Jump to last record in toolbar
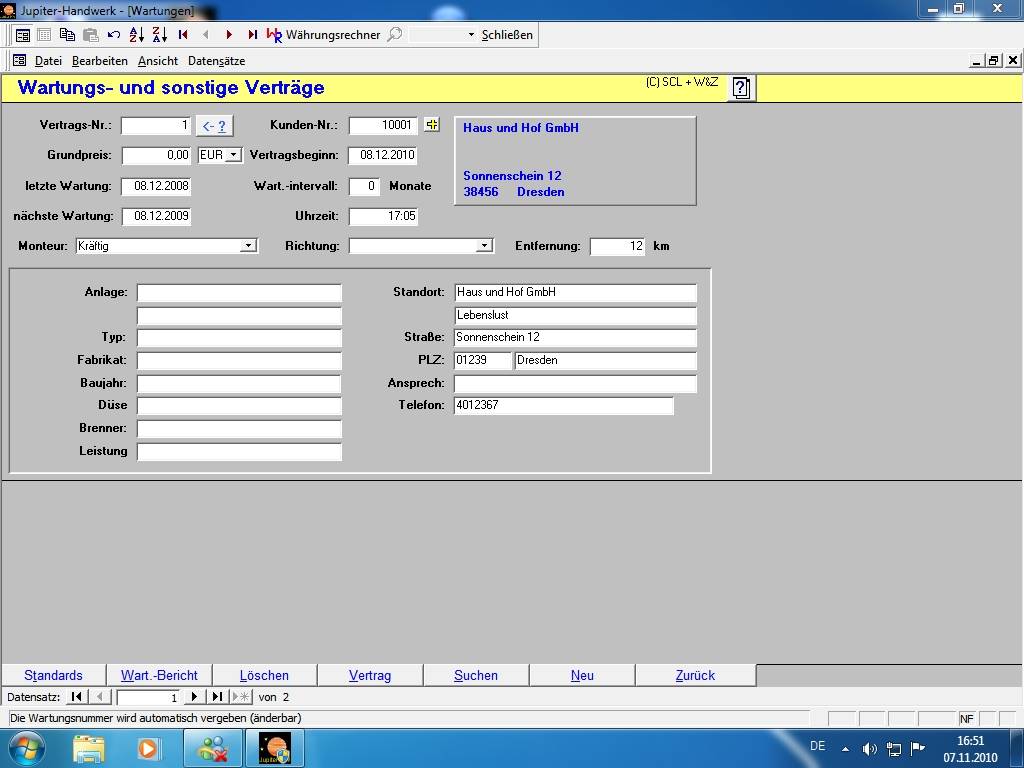 (252, 34)
